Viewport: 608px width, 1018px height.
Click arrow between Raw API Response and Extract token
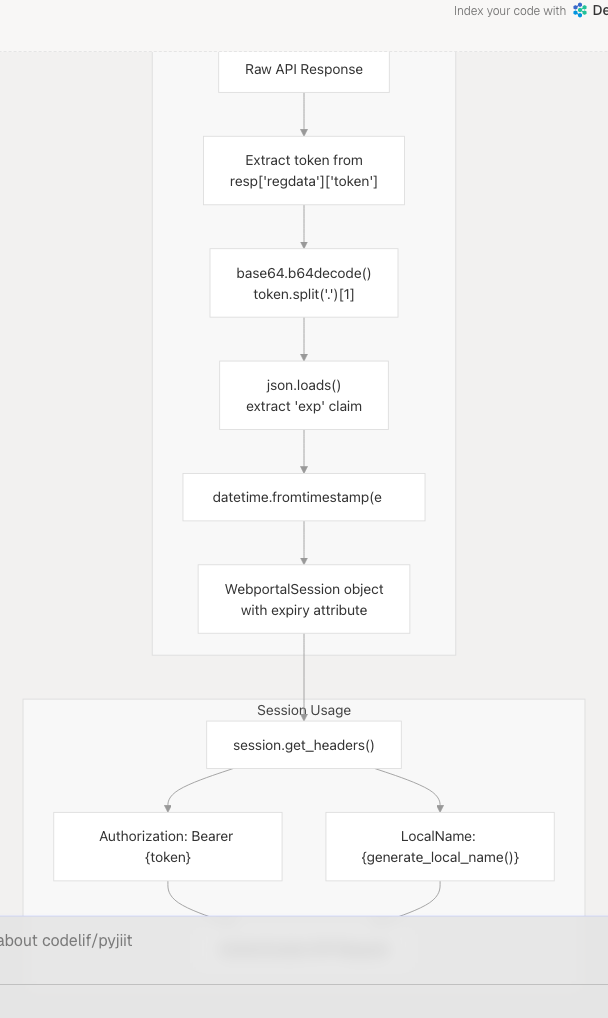pos(304,115)
